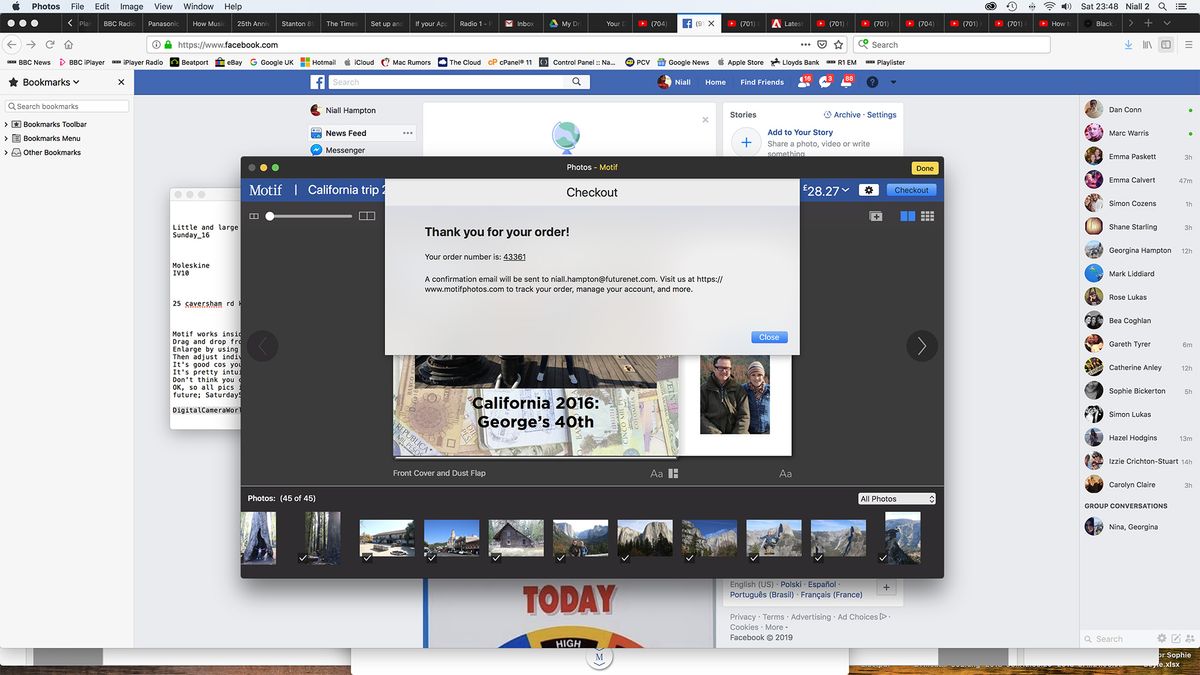The image size is (1200, 675).
Task: Open Facebook notifications bell icon
Action: (x=847, y=82)
